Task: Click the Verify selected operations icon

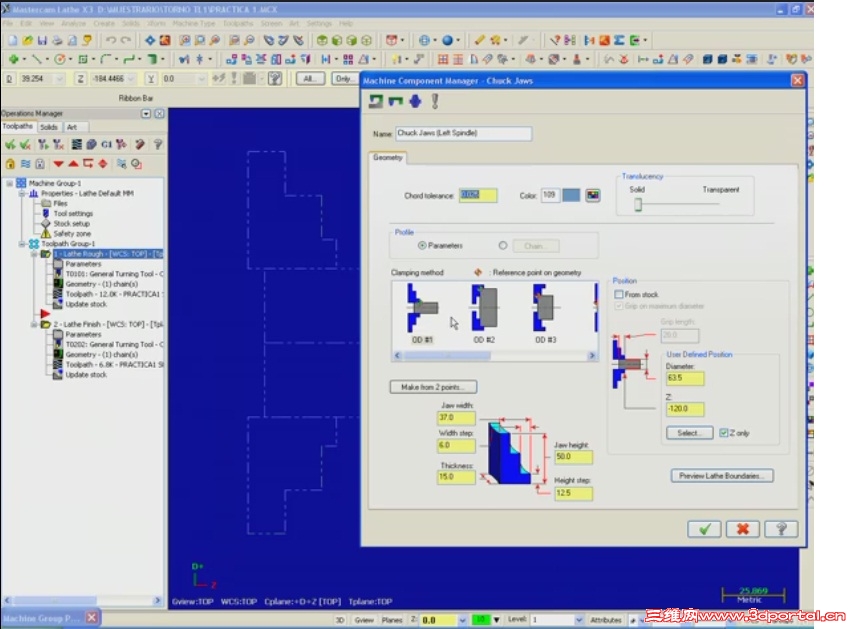Action: pos(91,145)
